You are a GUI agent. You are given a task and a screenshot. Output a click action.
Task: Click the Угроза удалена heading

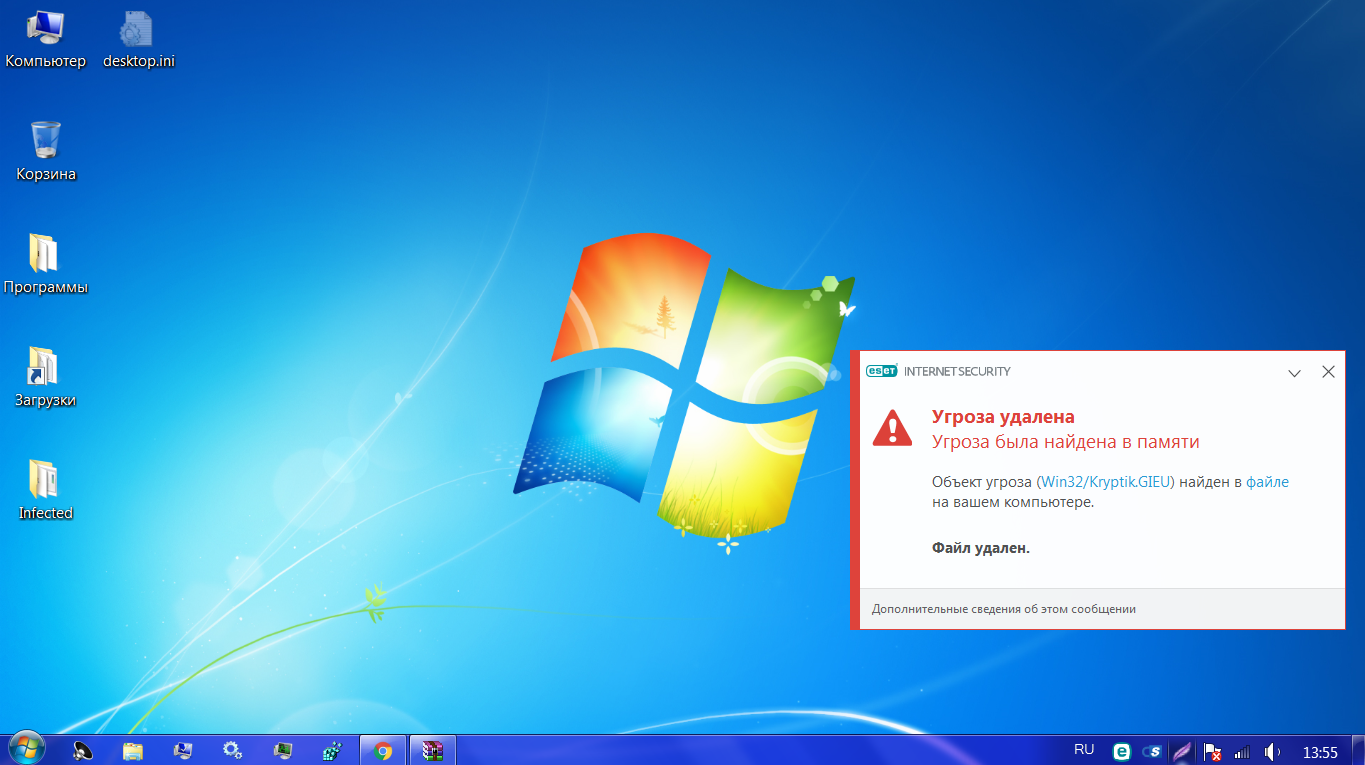(1003, 417)
